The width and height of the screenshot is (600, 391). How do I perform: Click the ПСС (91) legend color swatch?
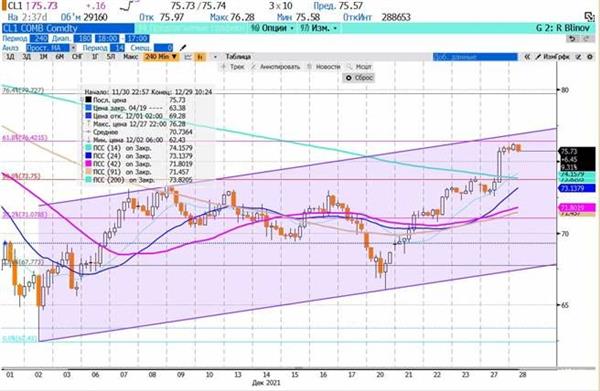tap(88, 172)
